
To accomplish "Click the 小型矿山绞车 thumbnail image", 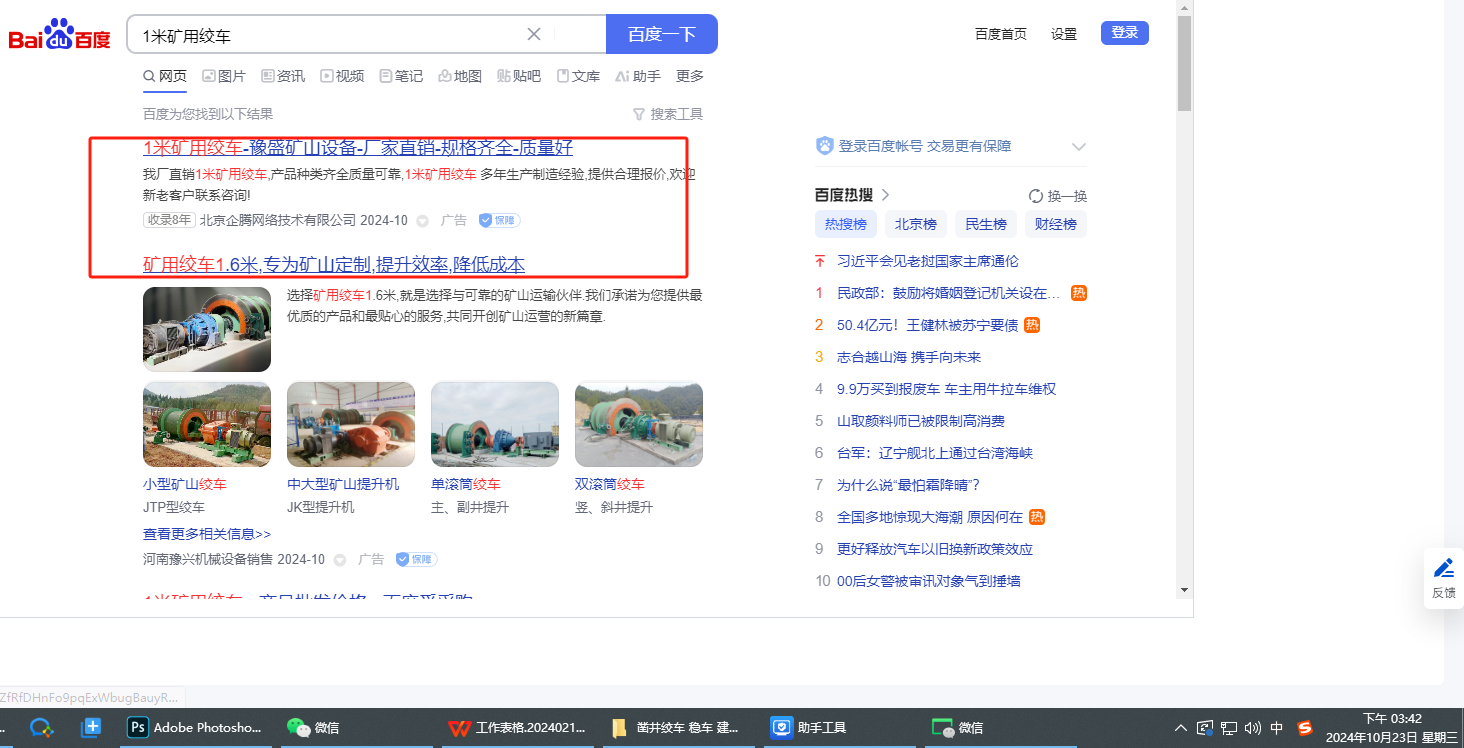I will (x=207, y=424).
